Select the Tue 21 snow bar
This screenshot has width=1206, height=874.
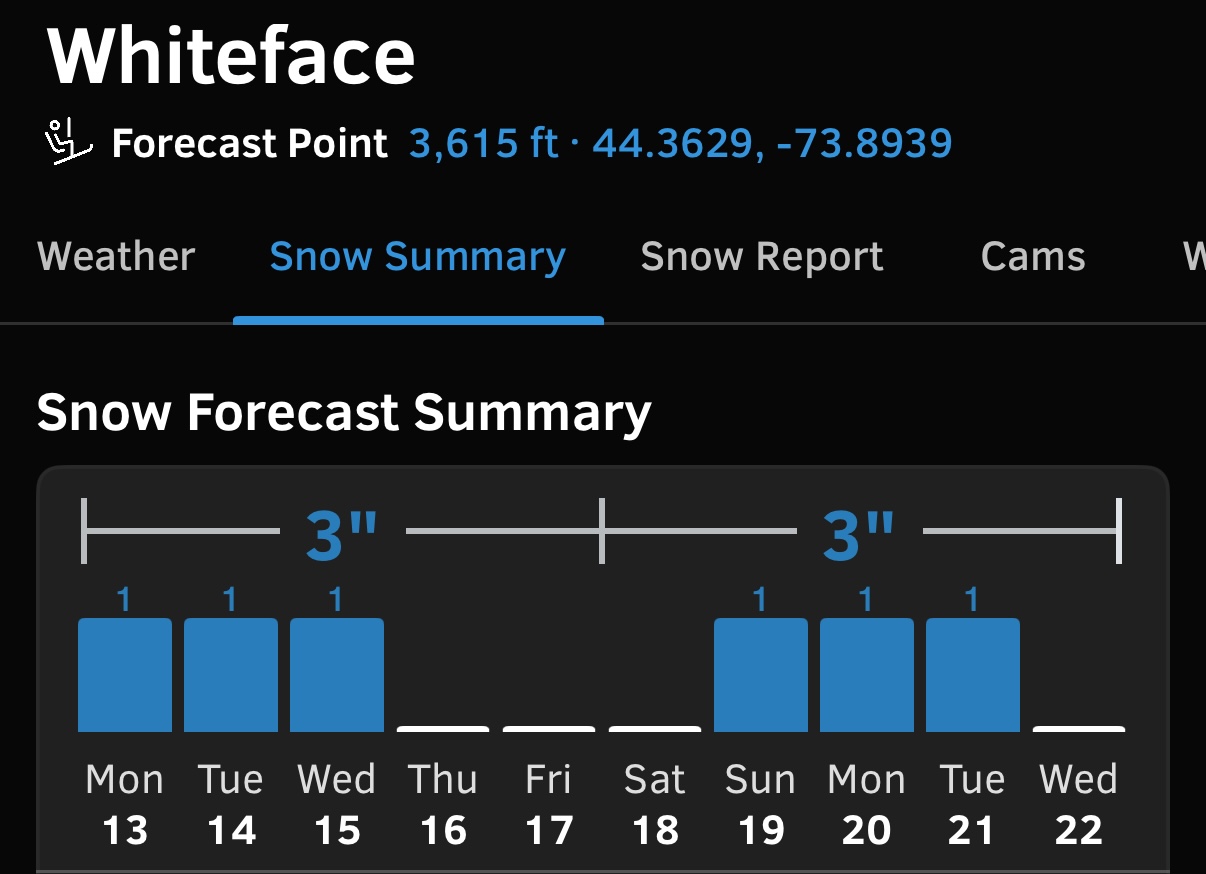(973, 675)
